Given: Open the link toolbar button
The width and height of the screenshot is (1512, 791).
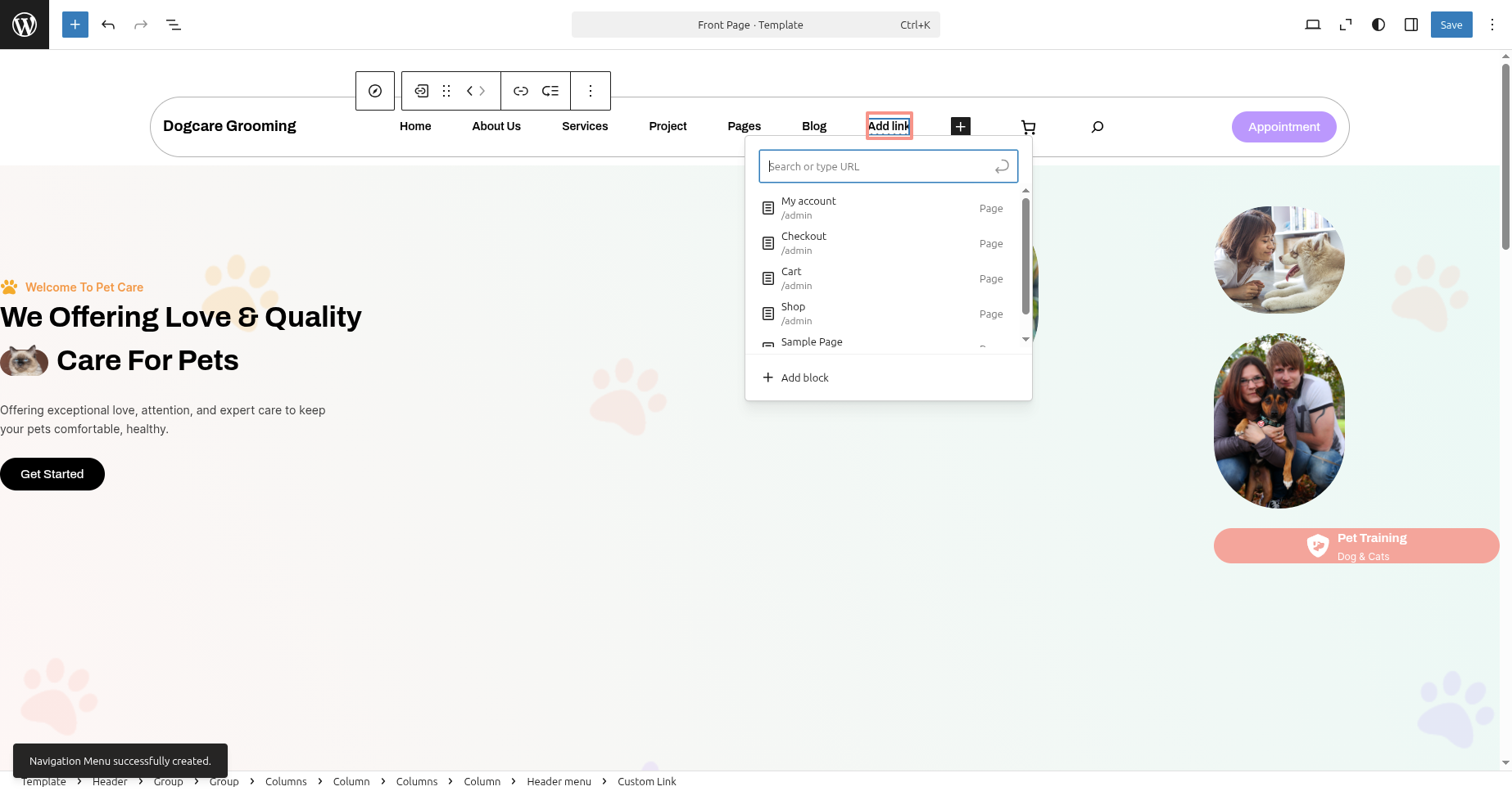Looking at the screenshot, I should click(521, 91).
